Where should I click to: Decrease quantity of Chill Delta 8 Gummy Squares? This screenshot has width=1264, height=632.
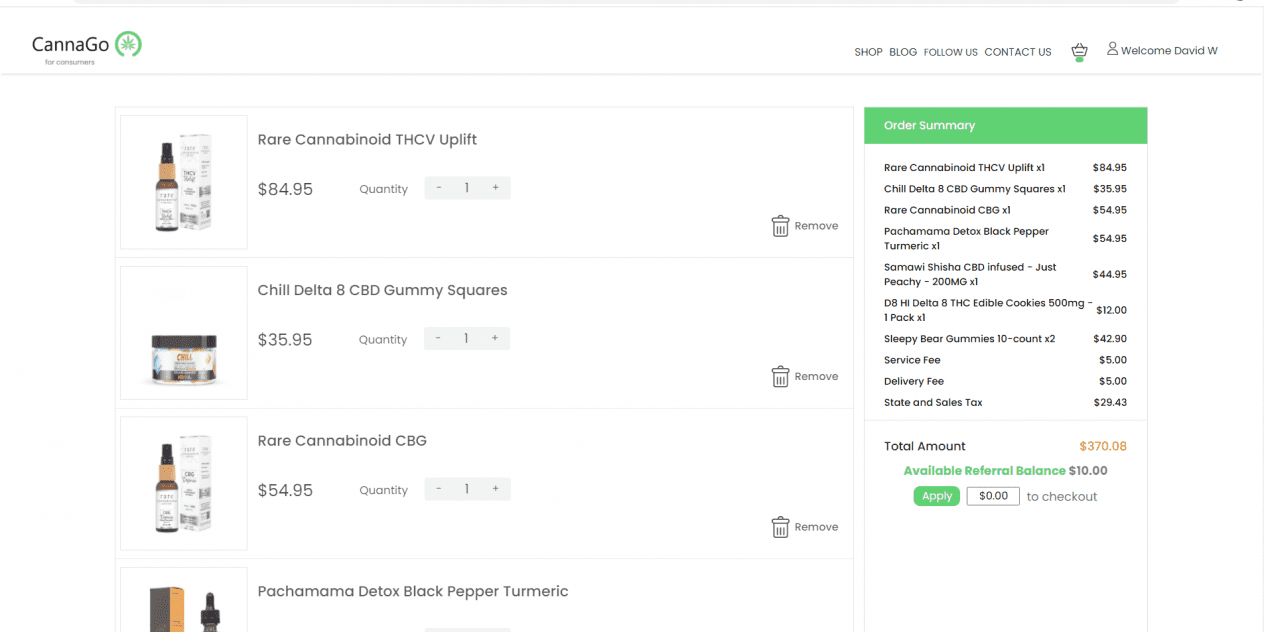[439, 339]
